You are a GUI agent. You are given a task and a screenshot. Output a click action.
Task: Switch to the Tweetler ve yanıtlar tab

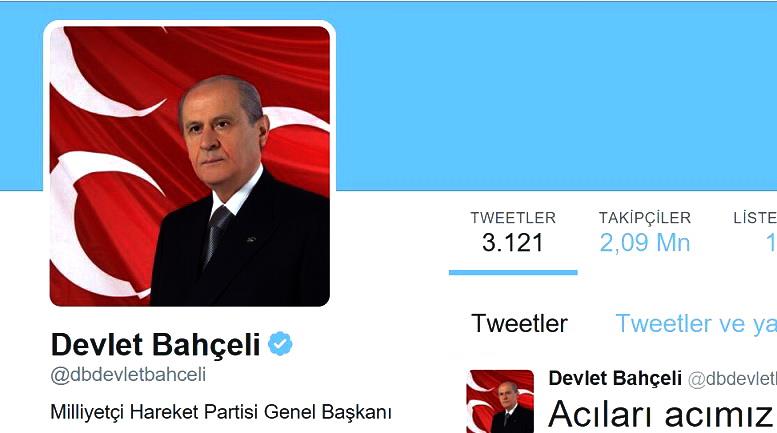click(x=696, y=324)
